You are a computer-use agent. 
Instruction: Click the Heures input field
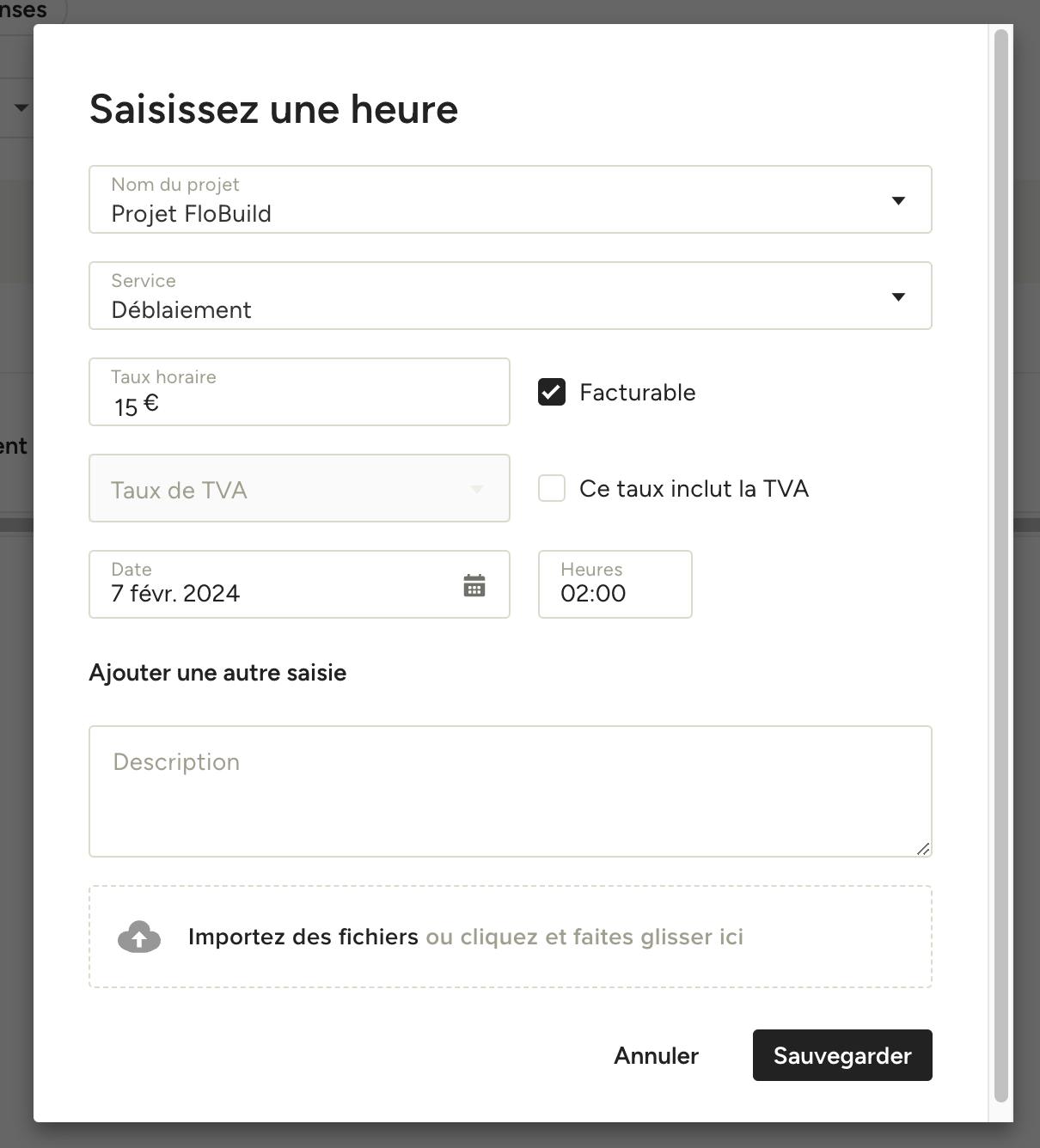pos(615,584)
